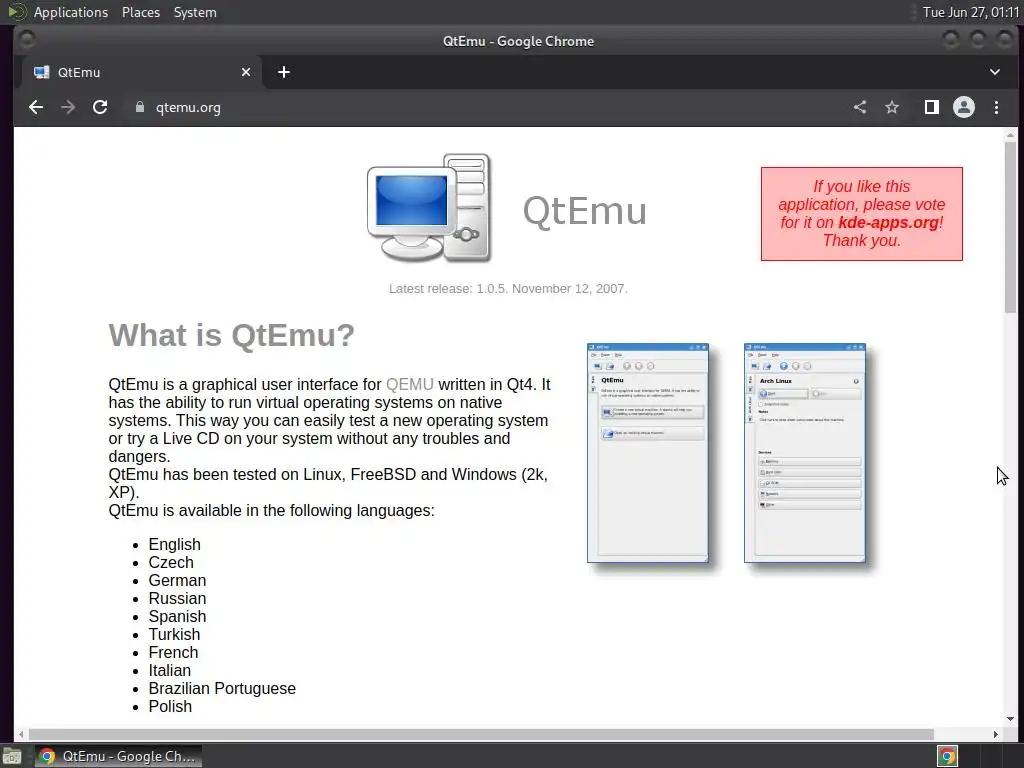Click the "English" list item
The image size is (1024, 768).
click(174, 545)
